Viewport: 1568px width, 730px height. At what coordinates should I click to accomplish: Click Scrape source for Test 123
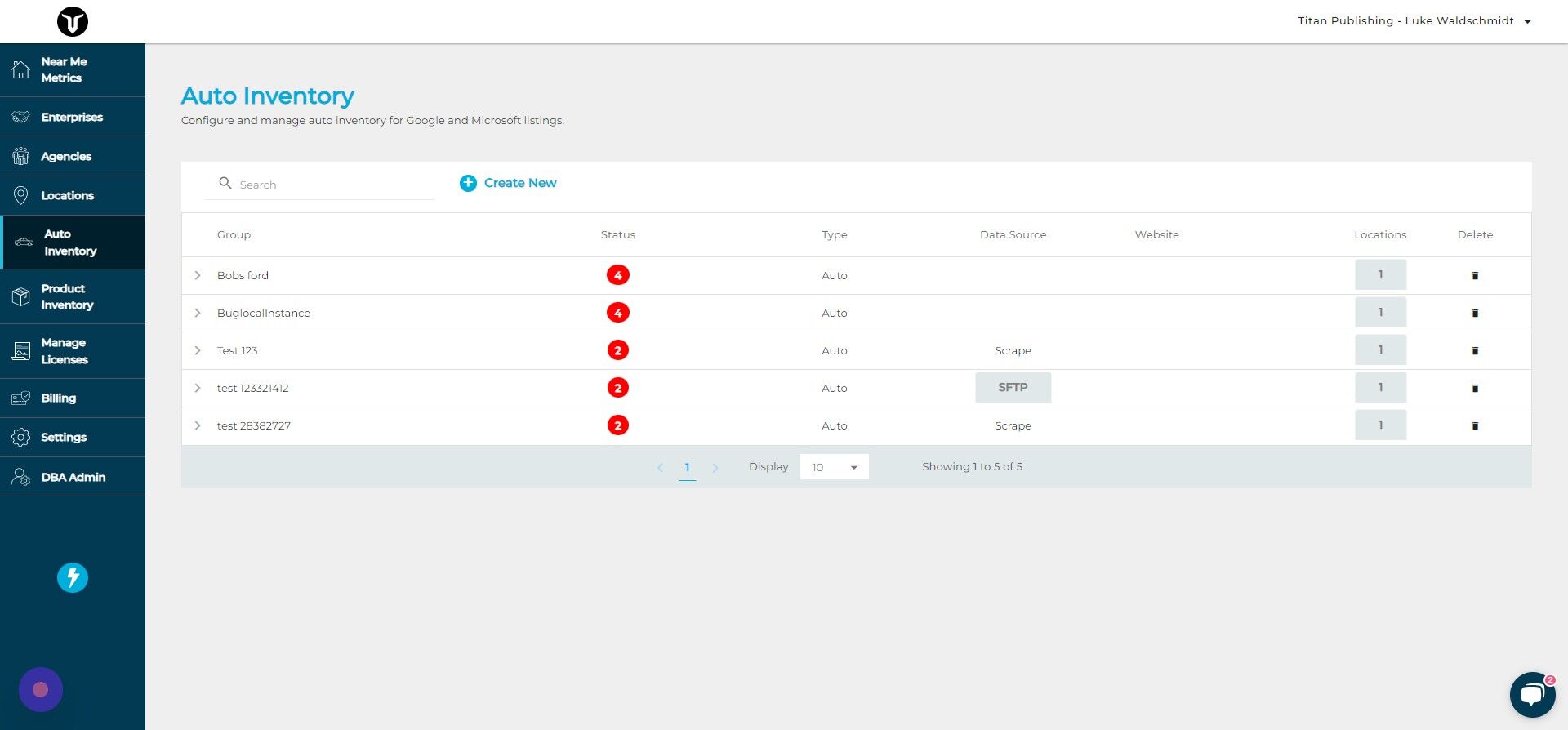(1013, 350)
